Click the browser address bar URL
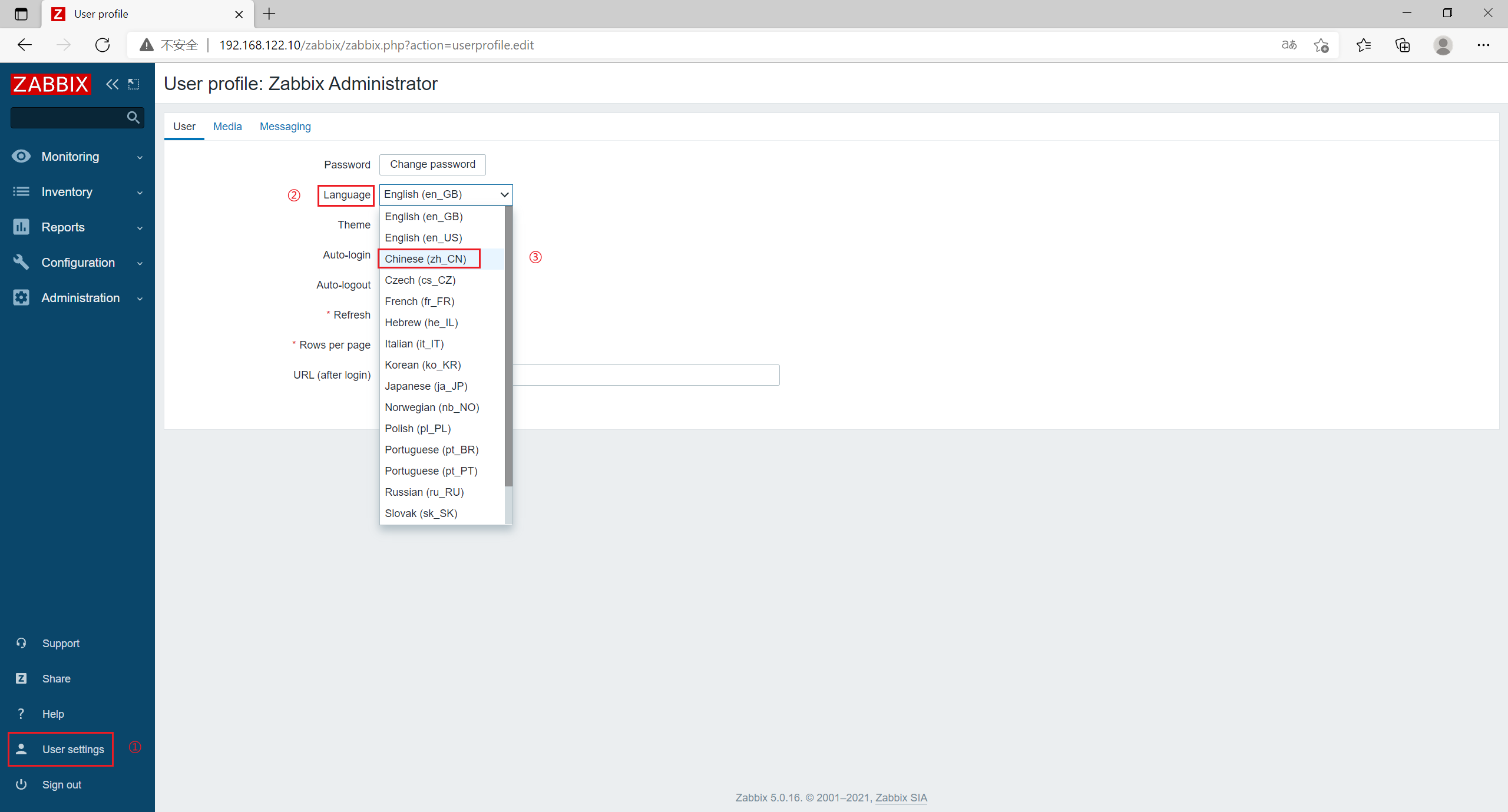Screen dimensions: 1508x812 tap(376, 45)
